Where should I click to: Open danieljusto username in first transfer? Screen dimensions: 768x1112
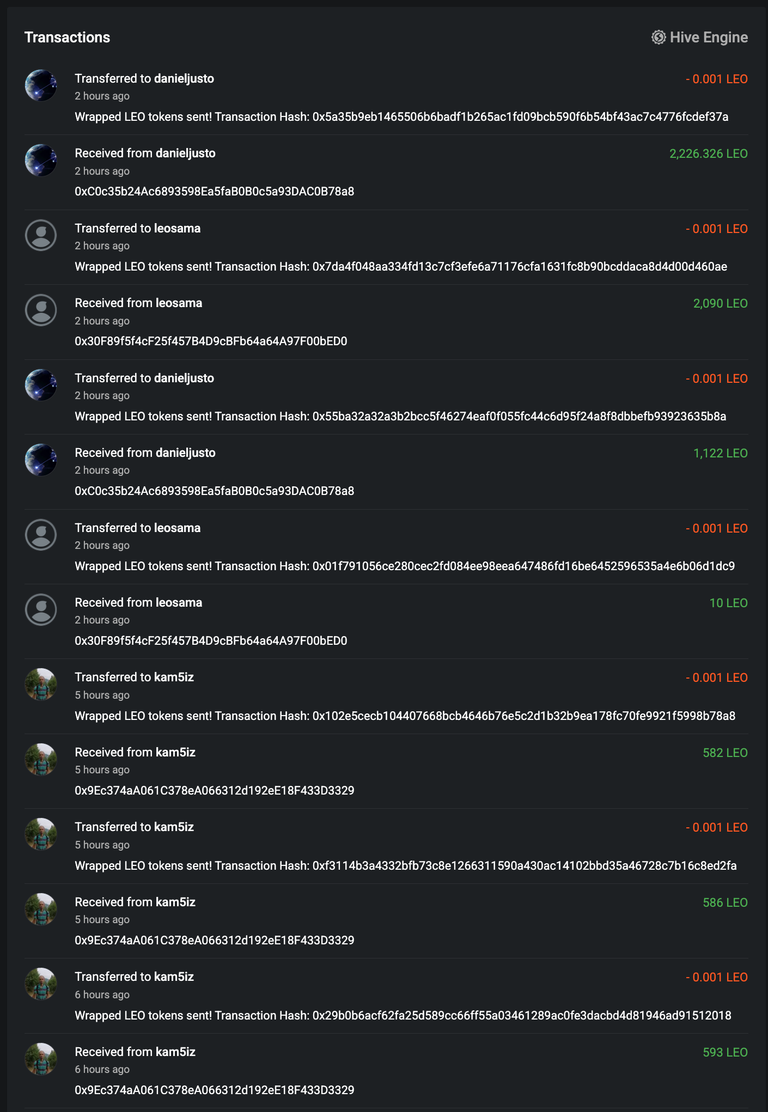click(184, 79)
